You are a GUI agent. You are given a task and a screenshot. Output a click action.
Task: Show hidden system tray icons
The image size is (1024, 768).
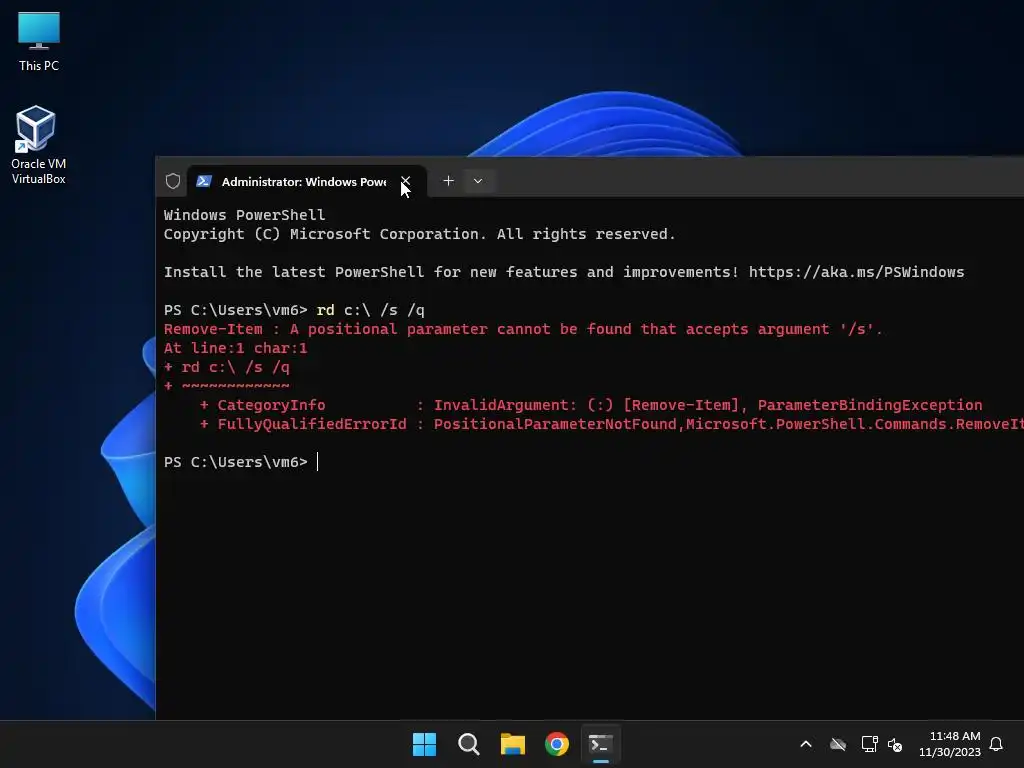click(806, 744)
